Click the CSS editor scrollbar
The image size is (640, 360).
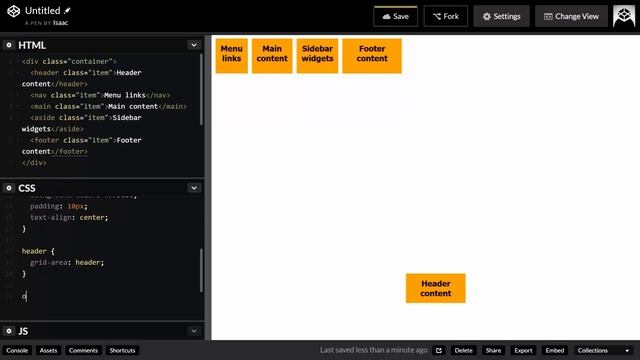click(x=201, y=270)
